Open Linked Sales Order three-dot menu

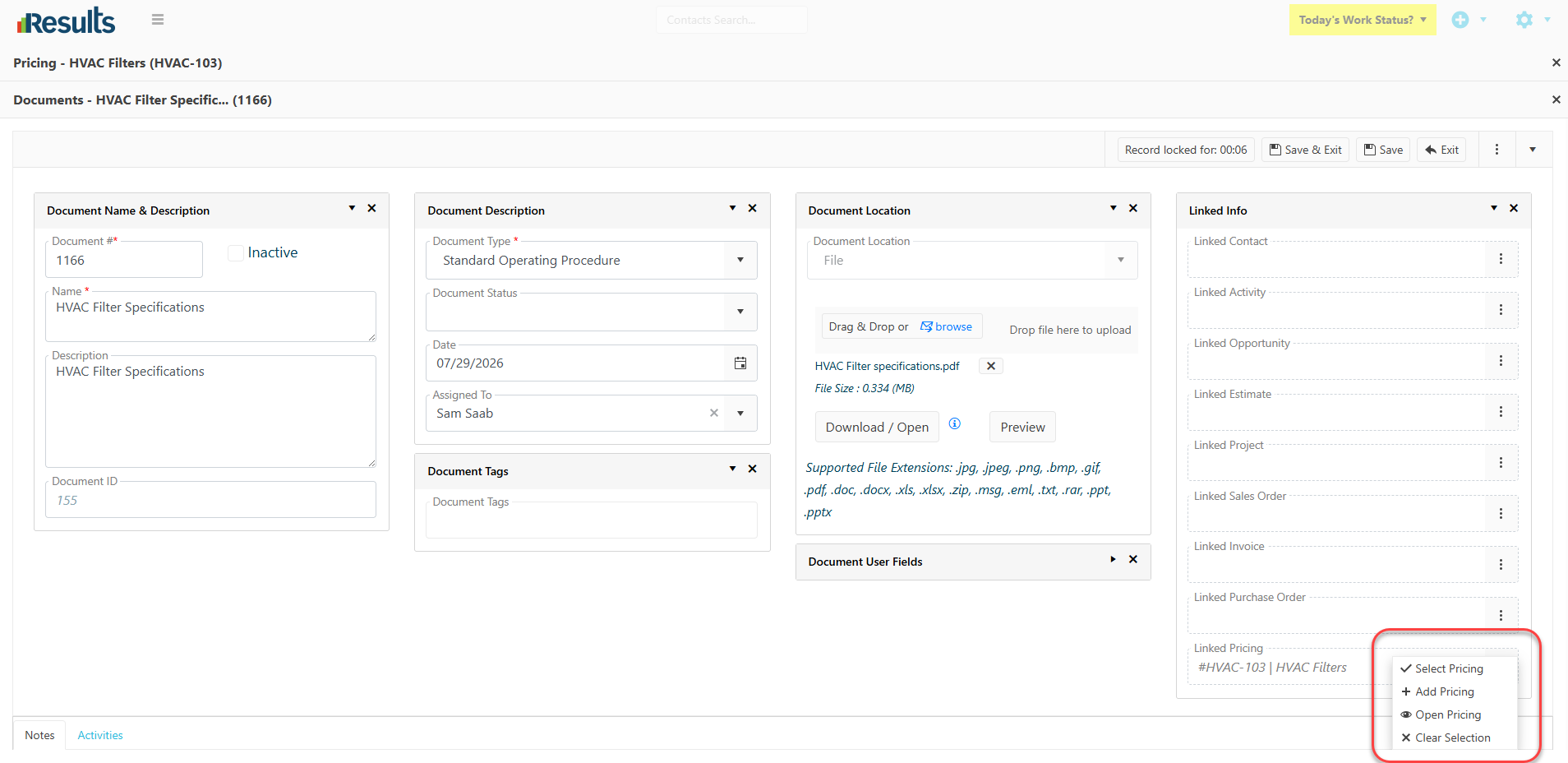tap(1501, 514)
